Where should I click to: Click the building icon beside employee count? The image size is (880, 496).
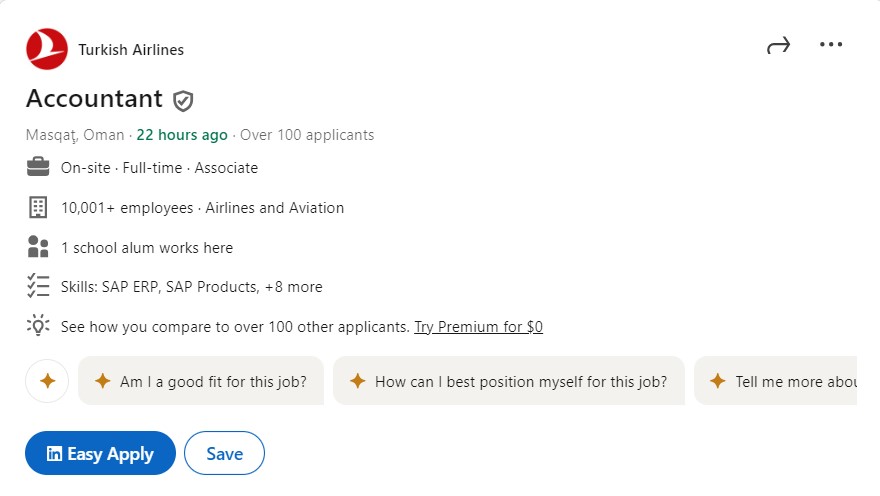click(x=38, y=207)
